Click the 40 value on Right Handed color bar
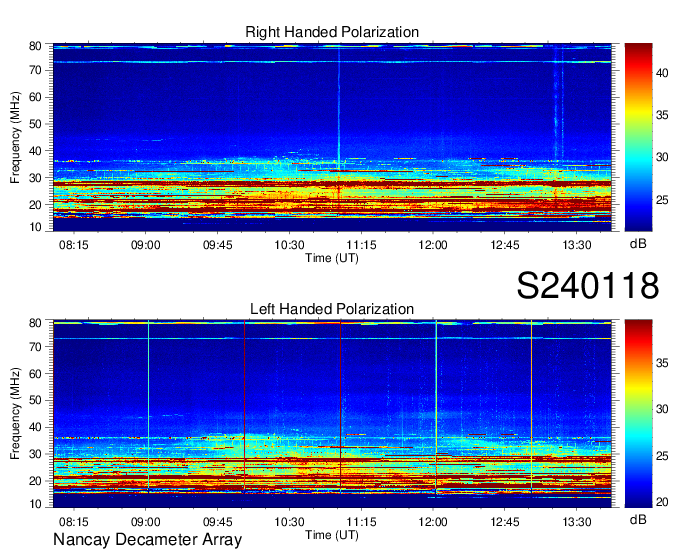The height and width of the screenshot is (552, 680). 662,73
